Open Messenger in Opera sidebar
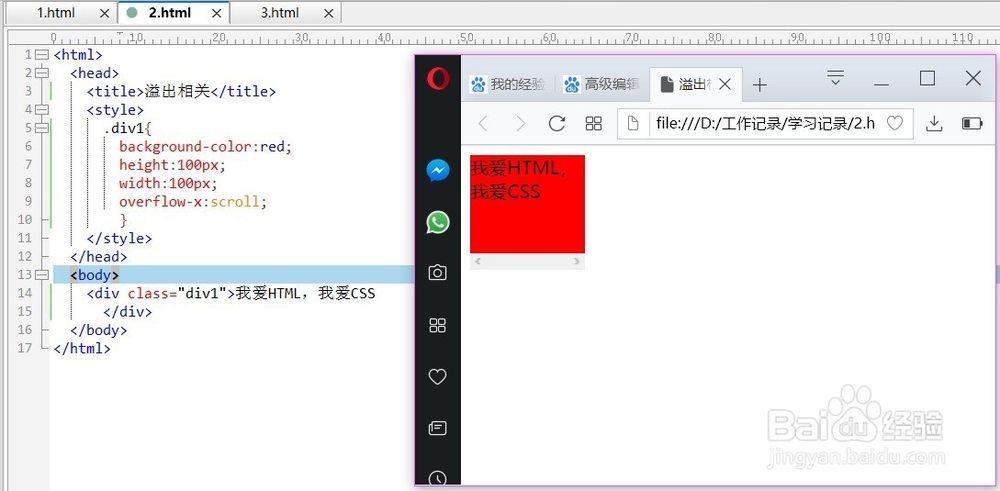 pos(438,170)
